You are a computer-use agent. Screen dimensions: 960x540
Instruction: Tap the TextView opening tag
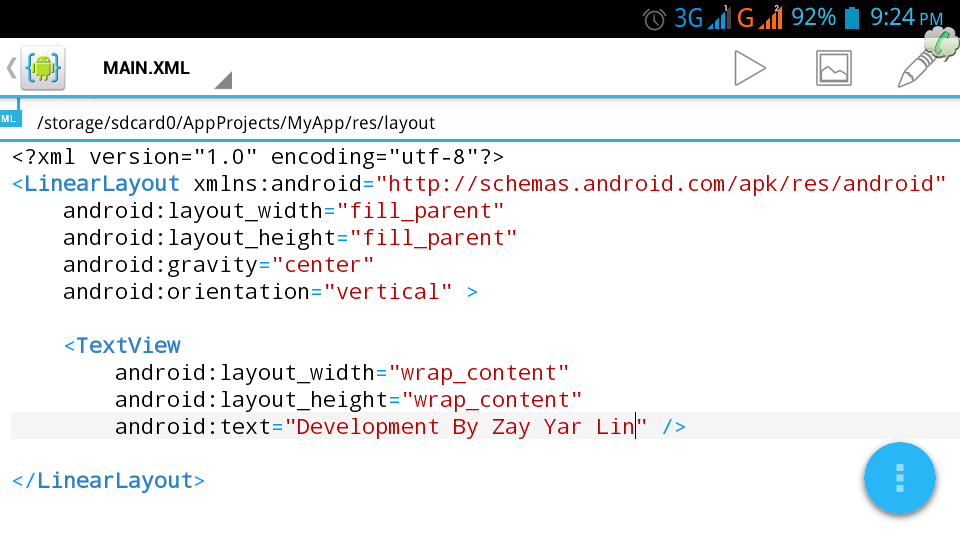click(122, 346)
